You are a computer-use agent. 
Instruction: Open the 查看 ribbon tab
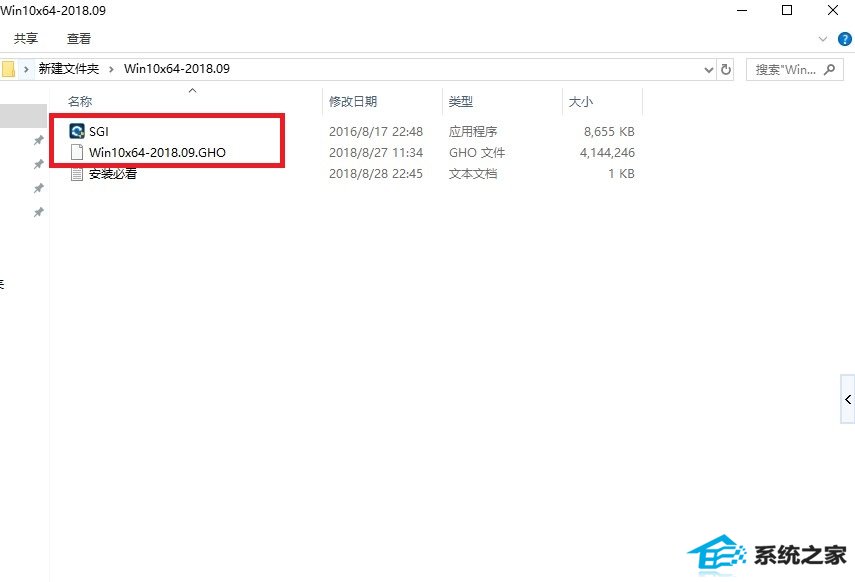click(x=79, y=38)
